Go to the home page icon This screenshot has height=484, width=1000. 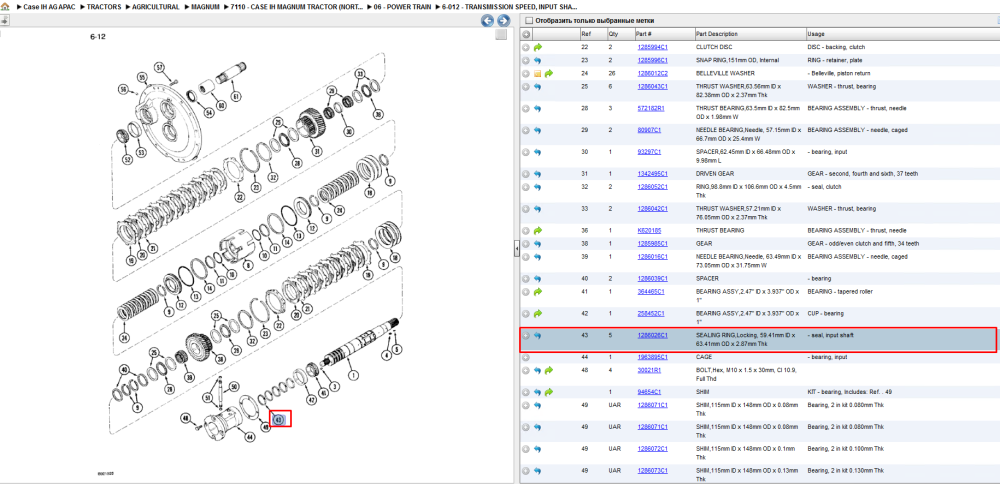point(4,6)
